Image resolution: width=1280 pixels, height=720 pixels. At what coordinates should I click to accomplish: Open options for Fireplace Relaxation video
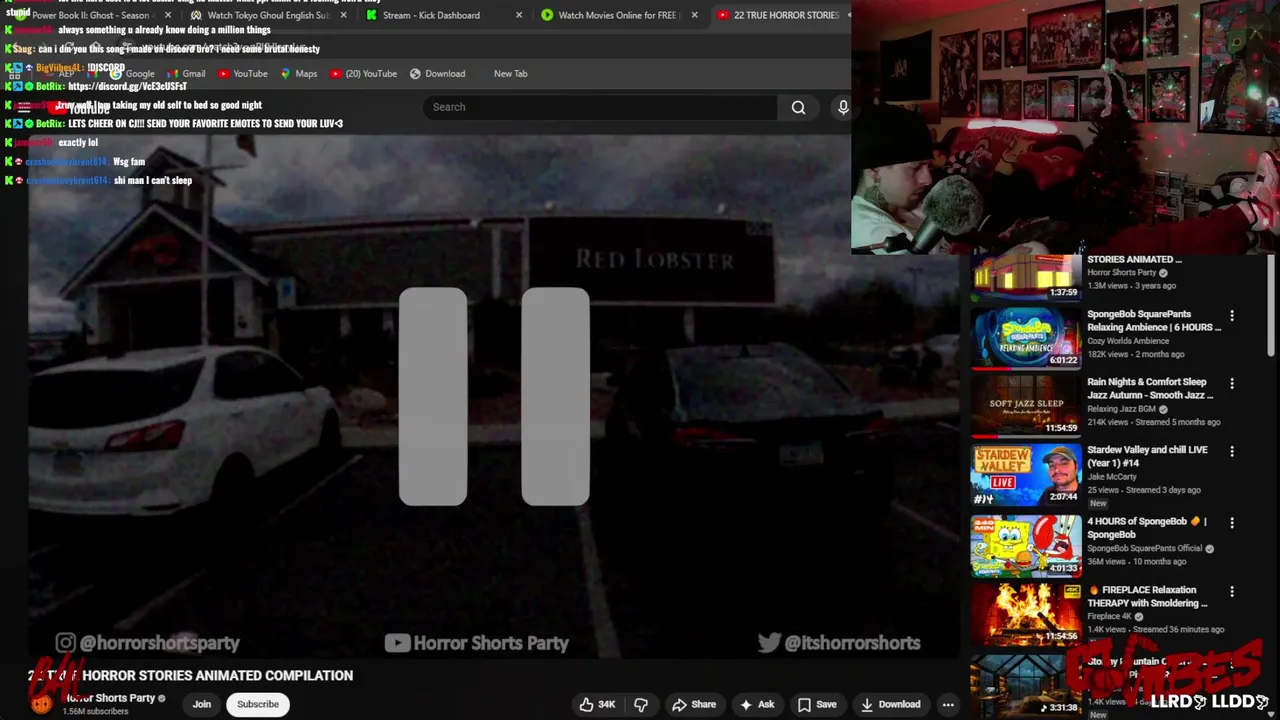[x=1232, y=591]
